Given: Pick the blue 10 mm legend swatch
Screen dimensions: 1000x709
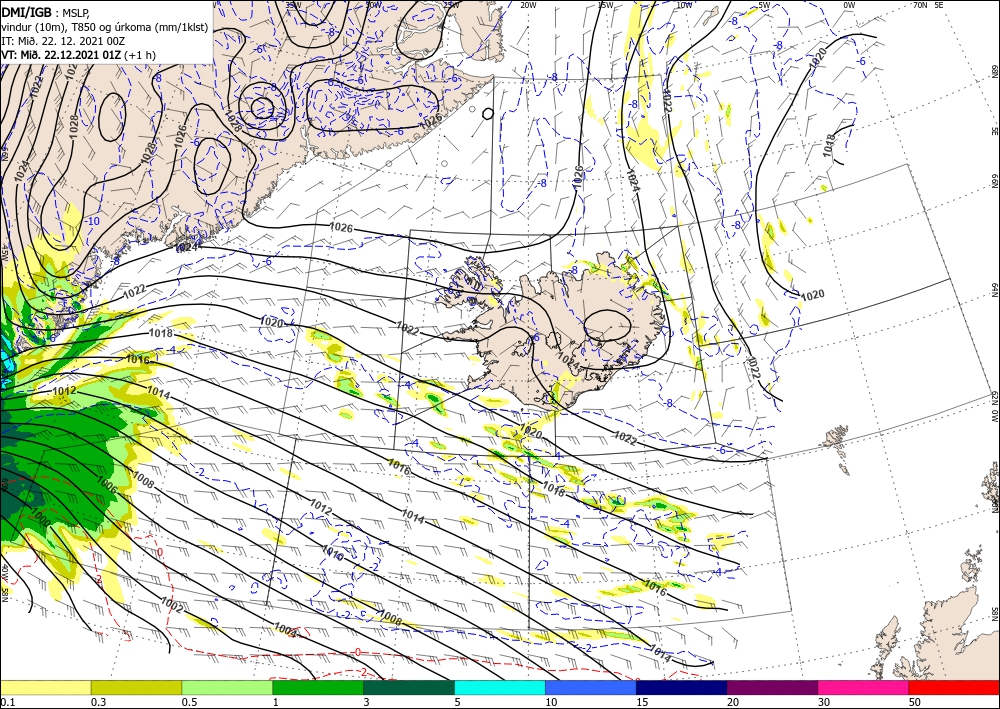Looking at the screenshot, I should point(591,687).
